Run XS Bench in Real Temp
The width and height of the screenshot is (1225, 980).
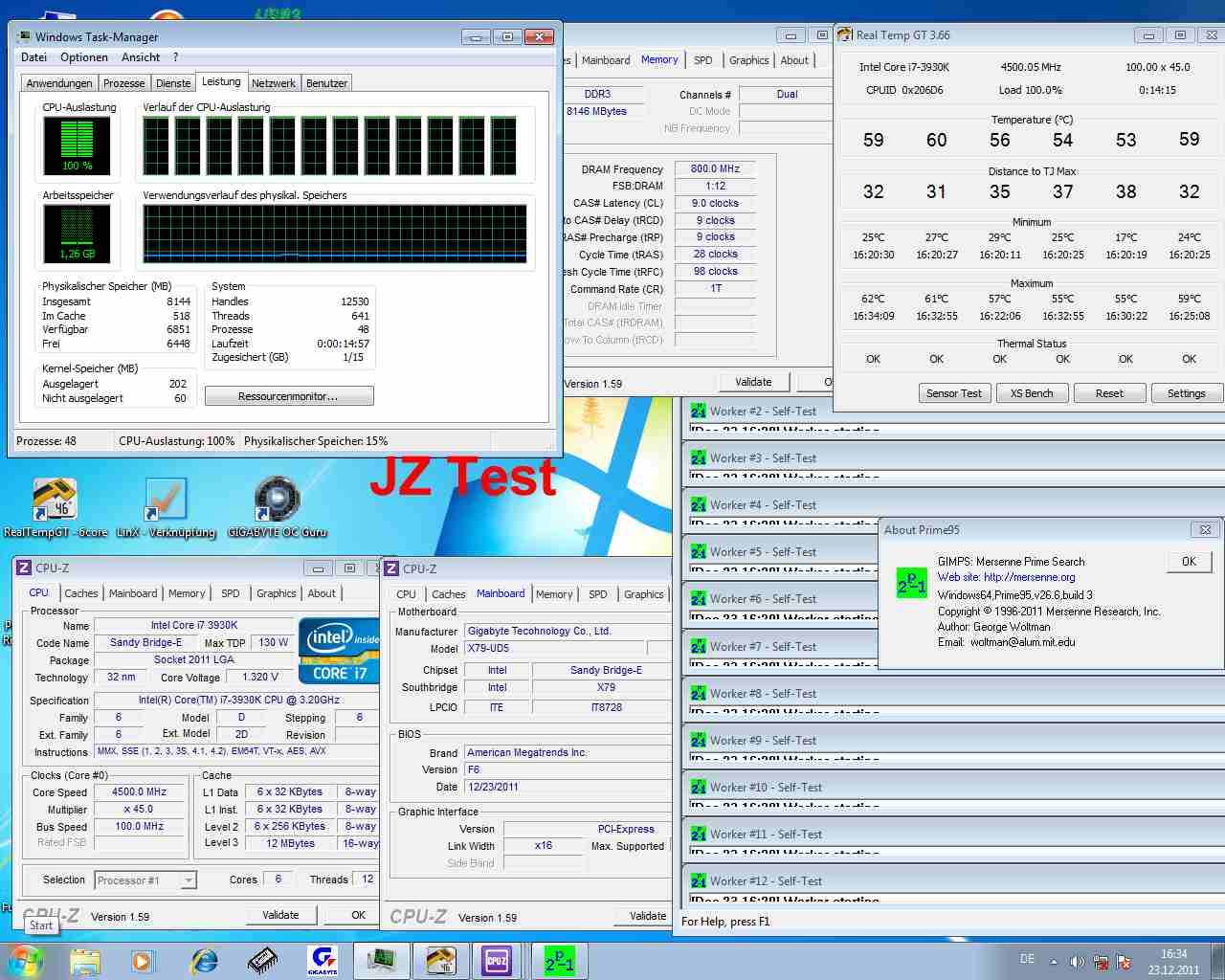point(1032,393)
